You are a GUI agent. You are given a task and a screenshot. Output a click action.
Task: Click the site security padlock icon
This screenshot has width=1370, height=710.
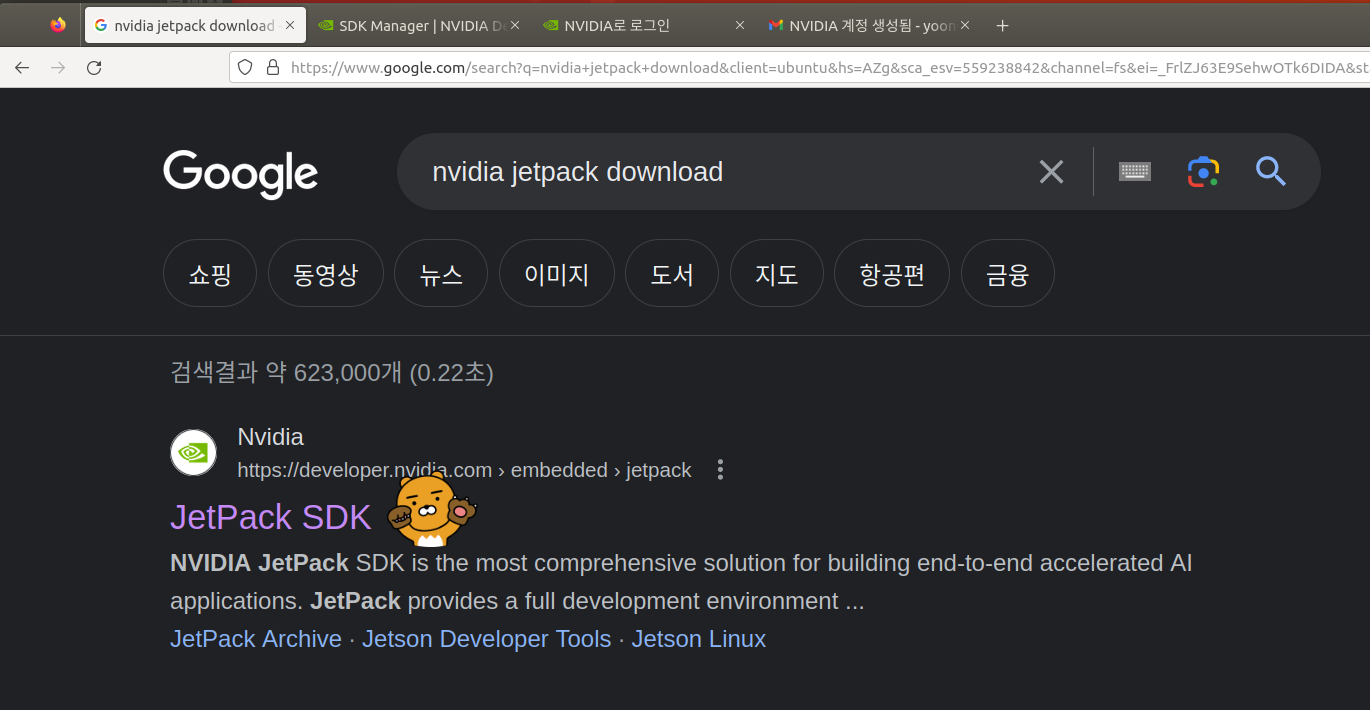pos(272,67)
